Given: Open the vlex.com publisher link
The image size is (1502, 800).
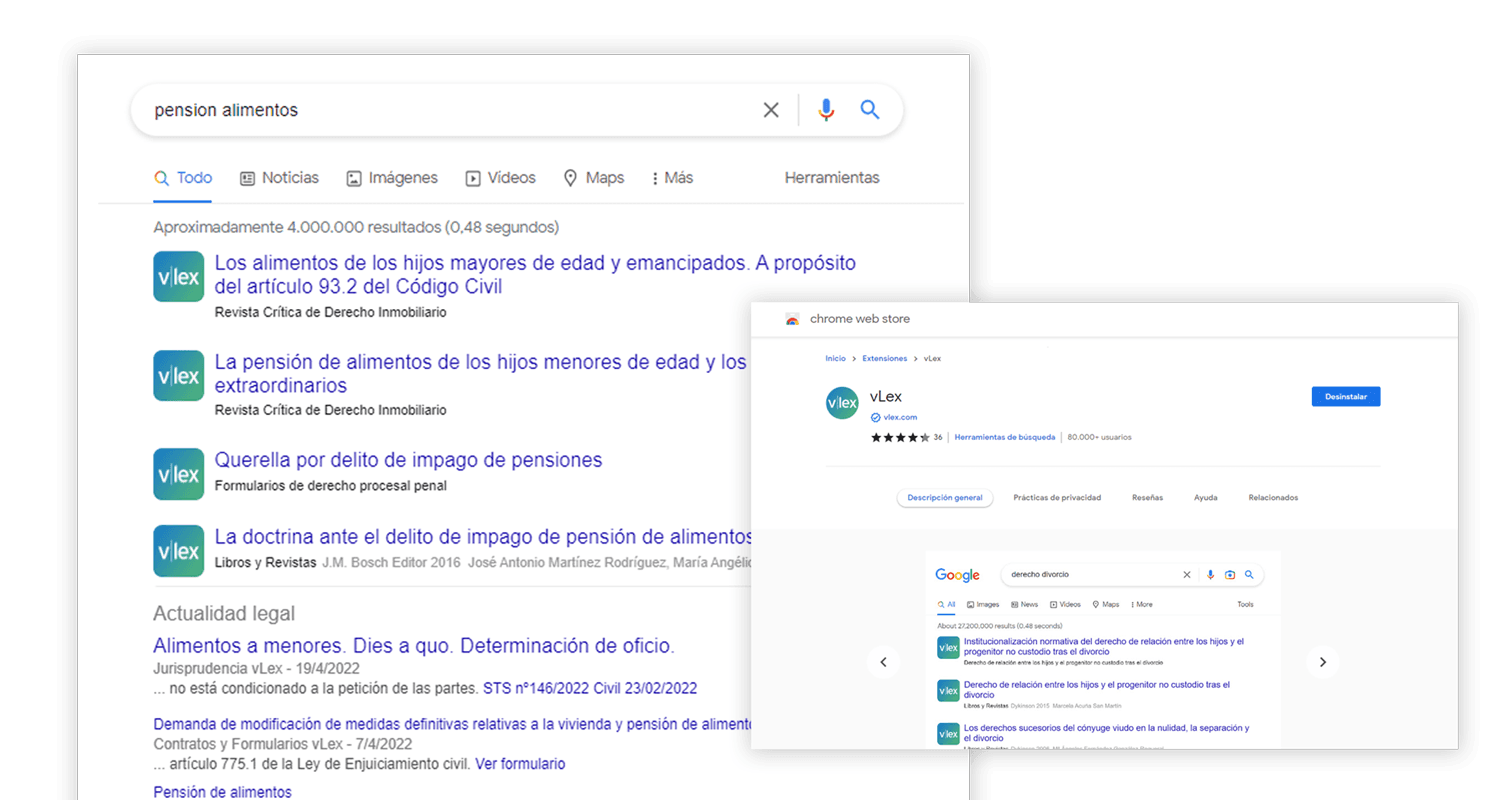Looking at the screenshot, I should [900, 417].
